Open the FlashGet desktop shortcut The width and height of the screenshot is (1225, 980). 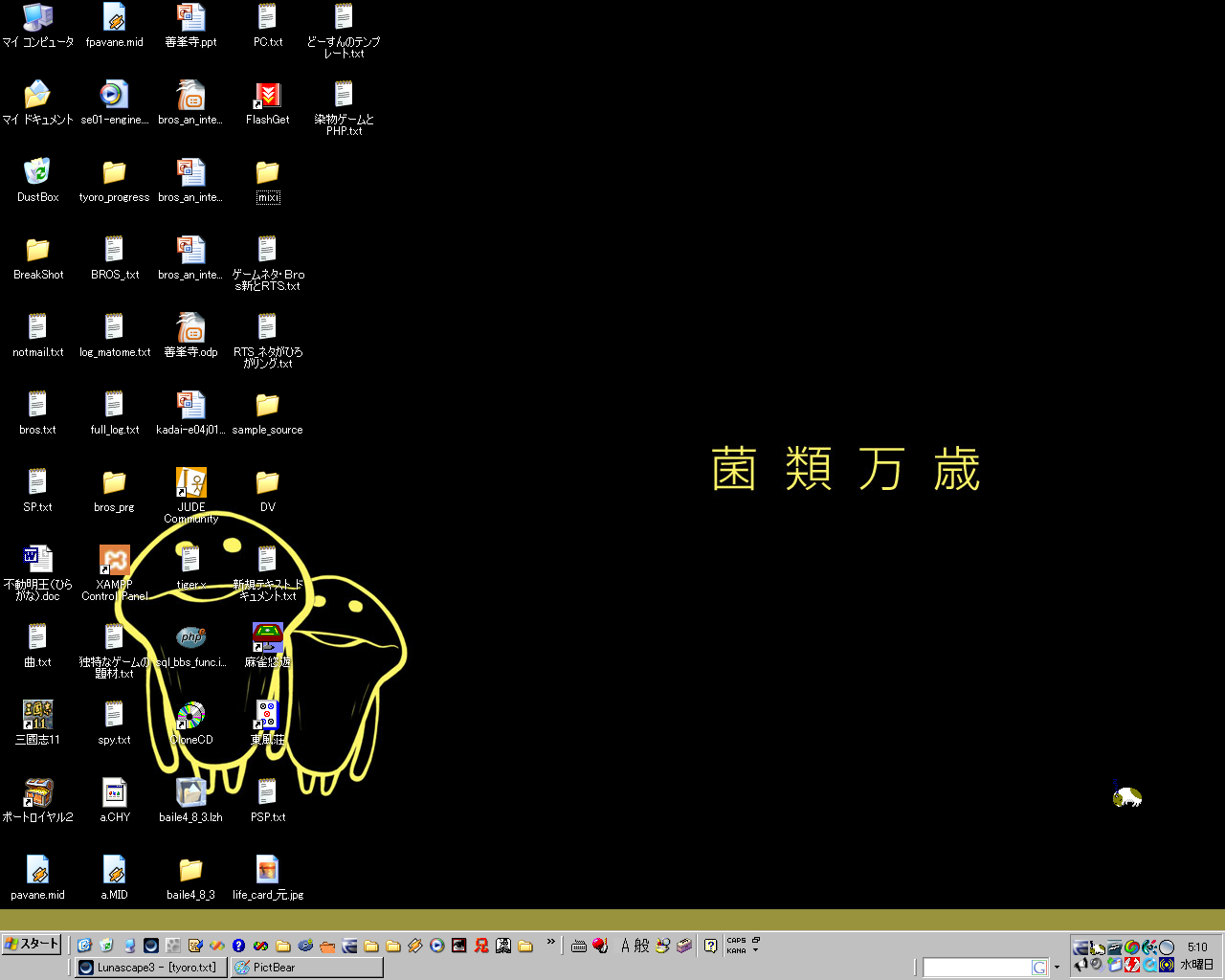[268, 96]
